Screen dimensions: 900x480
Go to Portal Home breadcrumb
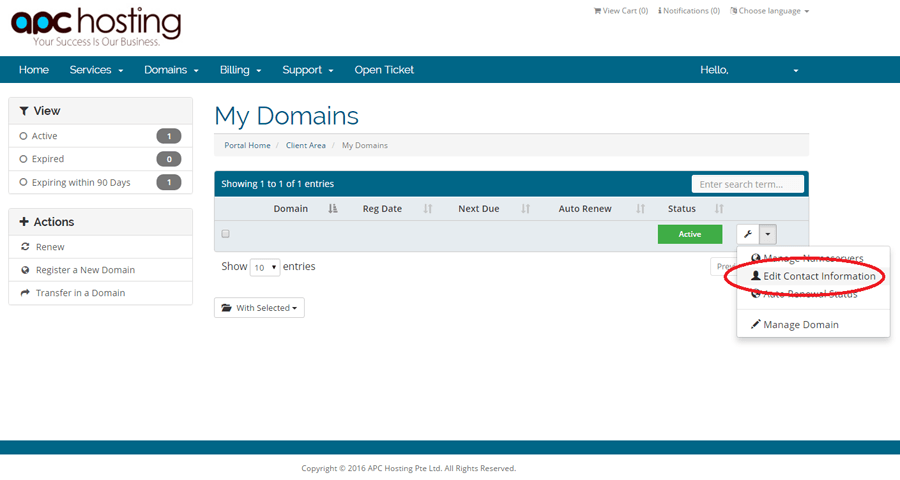point(247,146)
